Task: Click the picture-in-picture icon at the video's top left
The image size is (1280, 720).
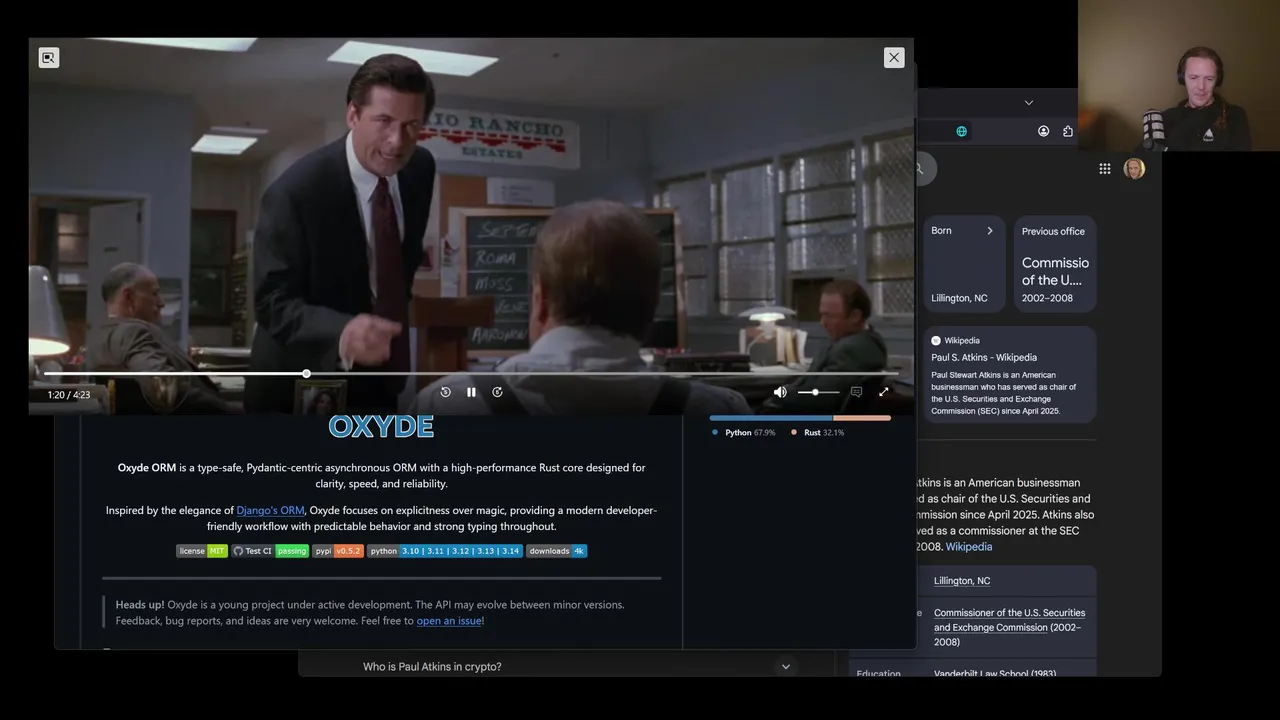Action: [49, 57]
